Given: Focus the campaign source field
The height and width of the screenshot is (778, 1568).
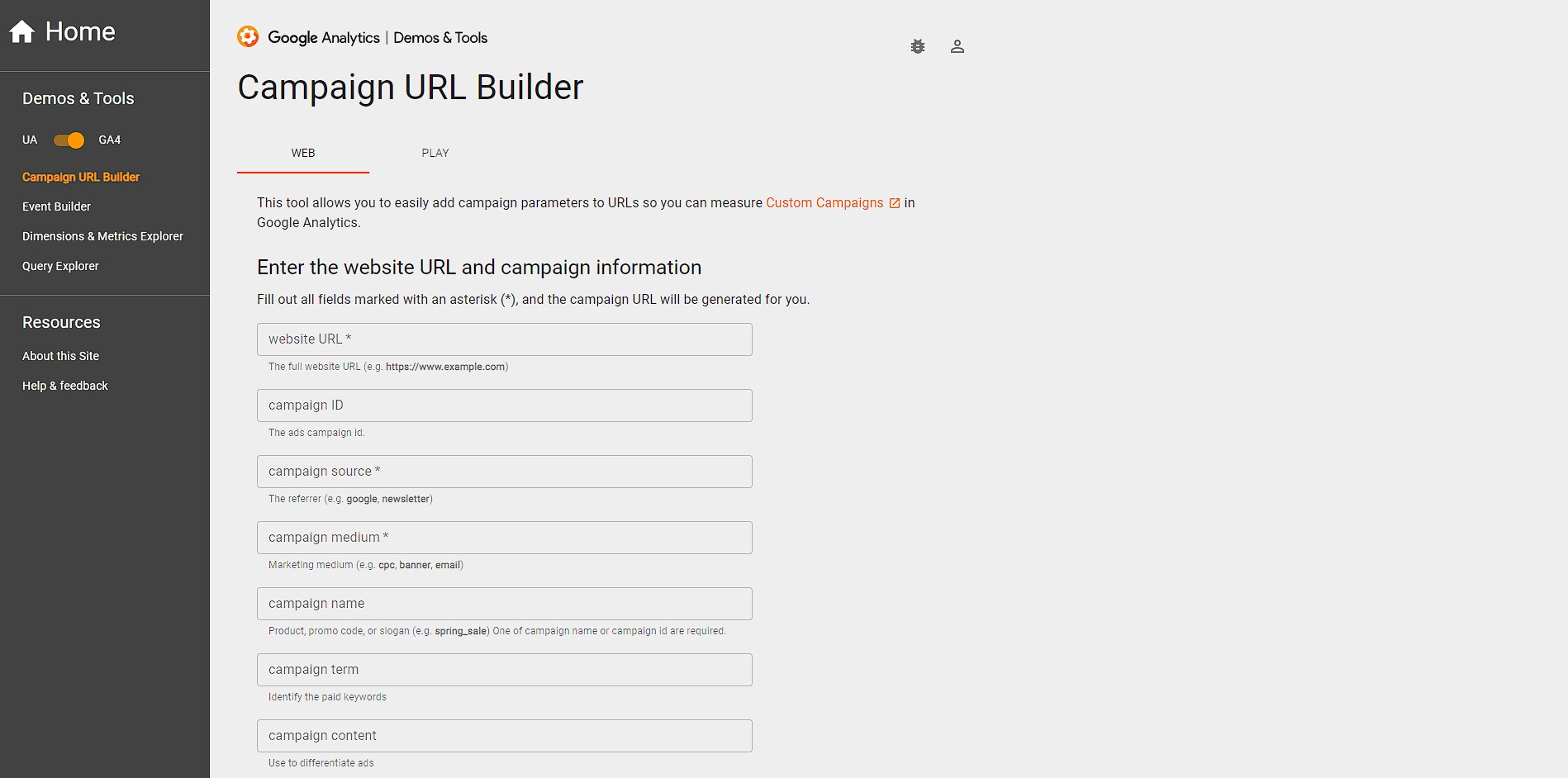Looking at the screenshot, I should click(505, 472).
